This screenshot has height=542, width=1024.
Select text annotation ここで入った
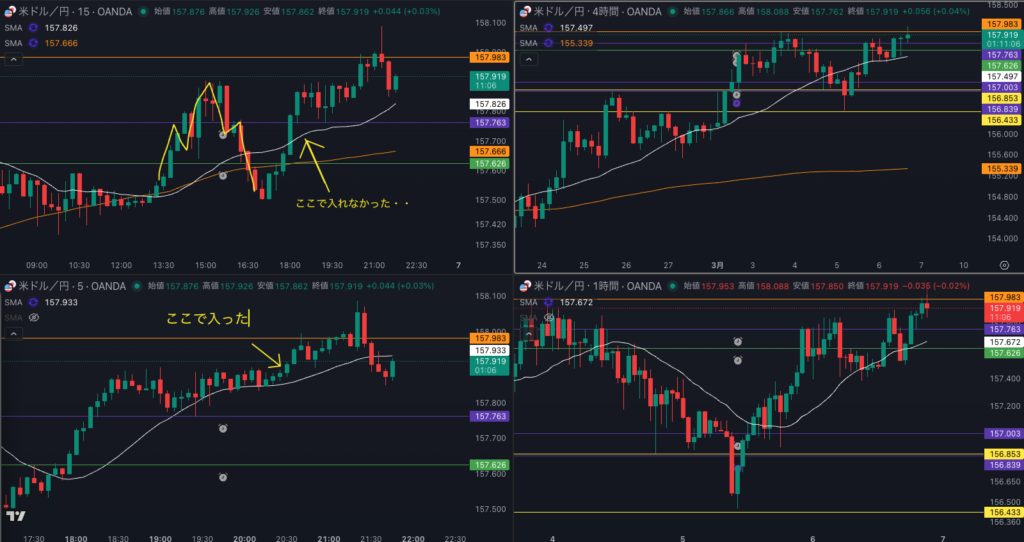pos(208,320)
